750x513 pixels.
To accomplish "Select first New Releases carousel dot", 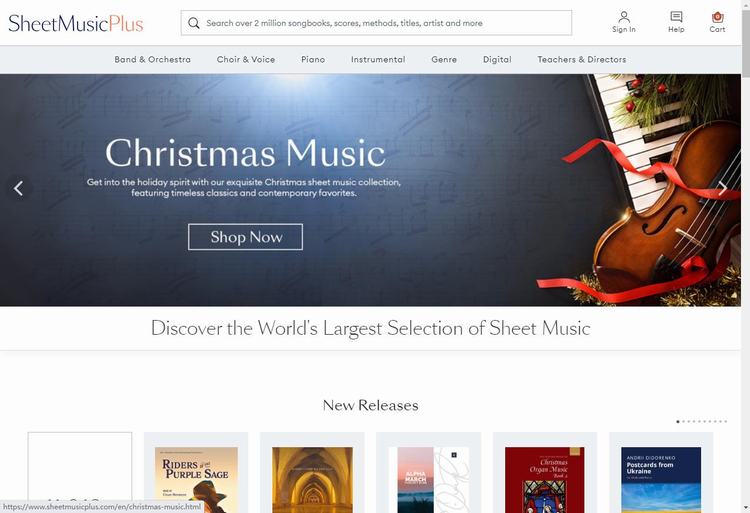I will (678, 422).
